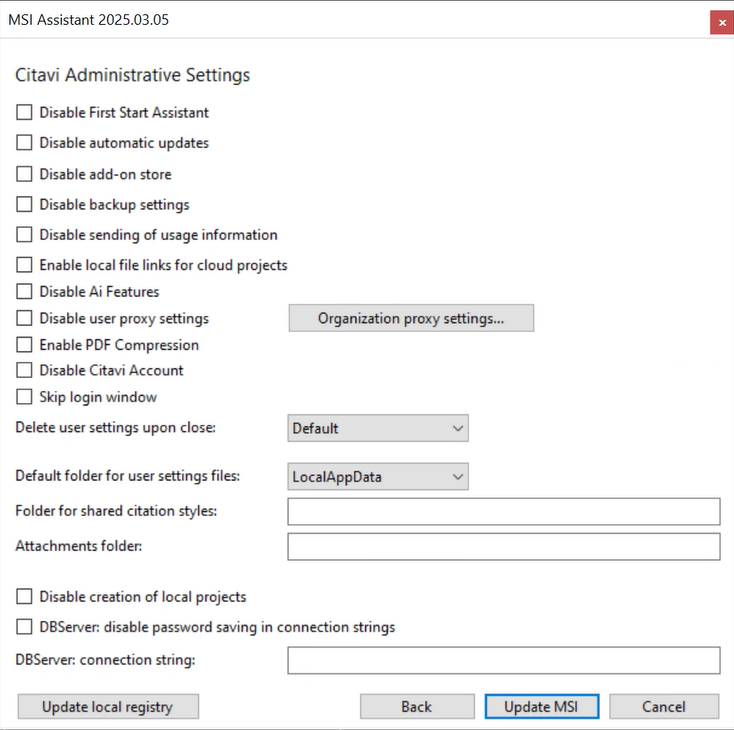
Task: Toggle Enable PDF Compression checkbox
Action: 24,345
